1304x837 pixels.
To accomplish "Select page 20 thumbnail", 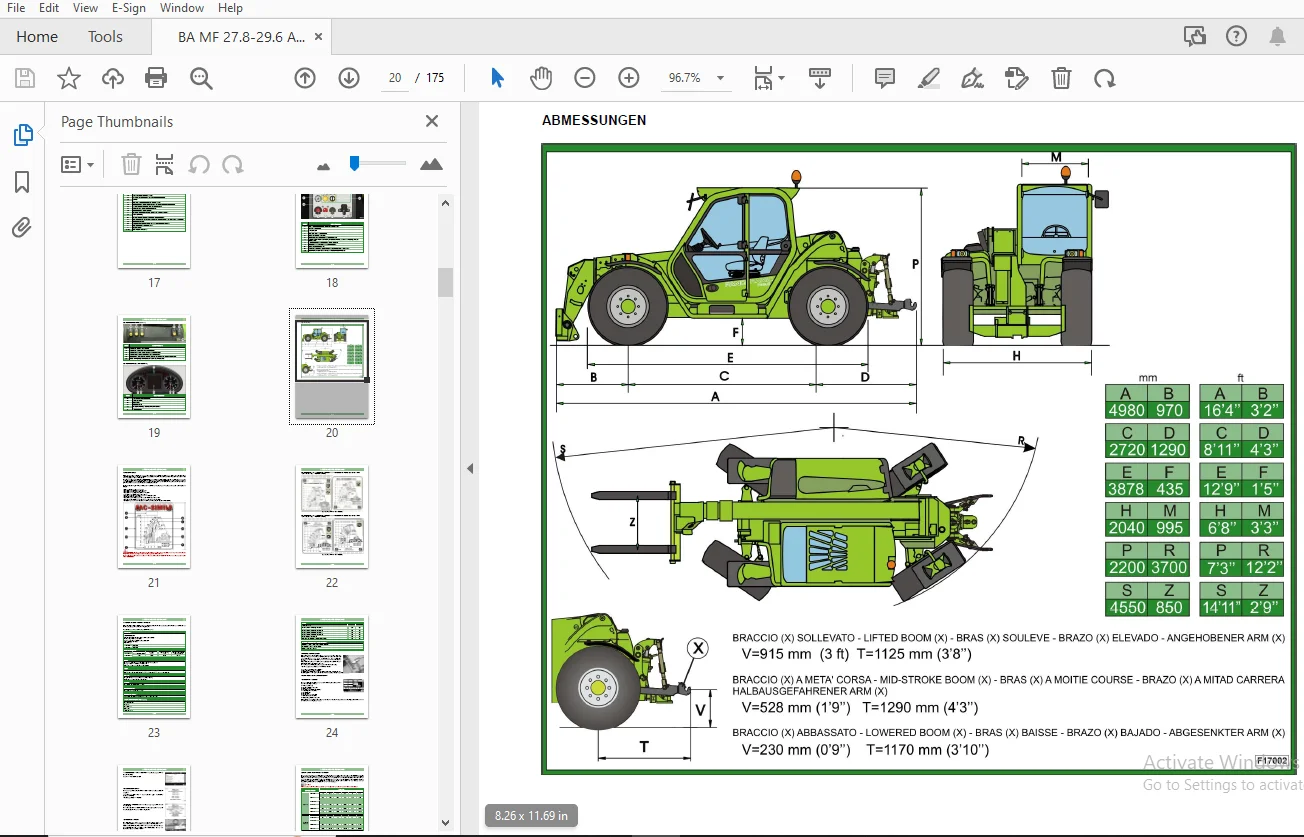I will [332, 366].
